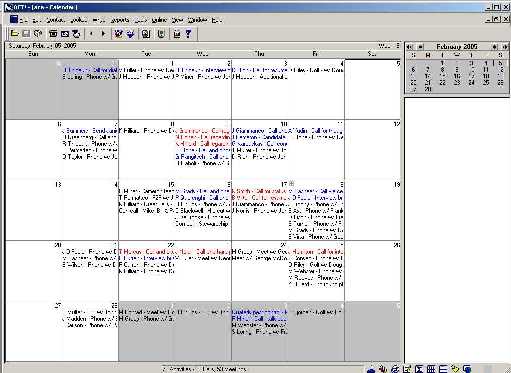
Task: Click the blue down-arrow toolbar icon
Action: [130, 34]
